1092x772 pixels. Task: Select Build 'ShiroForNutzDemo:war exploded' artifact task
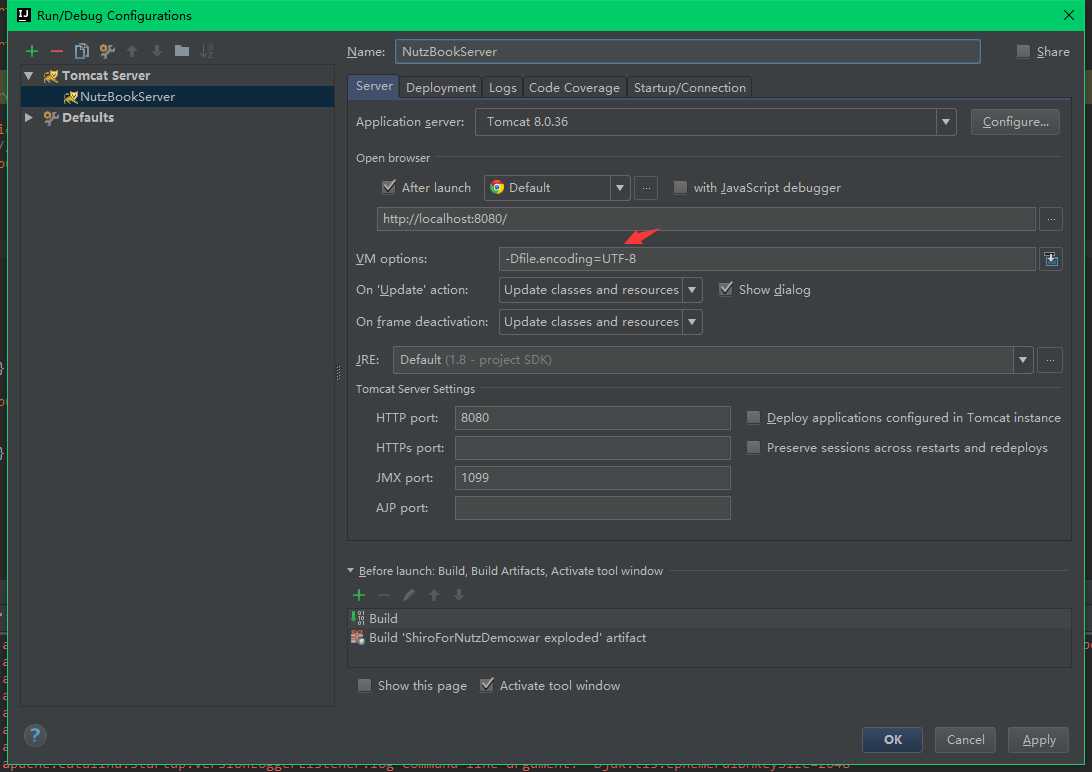(x=708, y=638)
